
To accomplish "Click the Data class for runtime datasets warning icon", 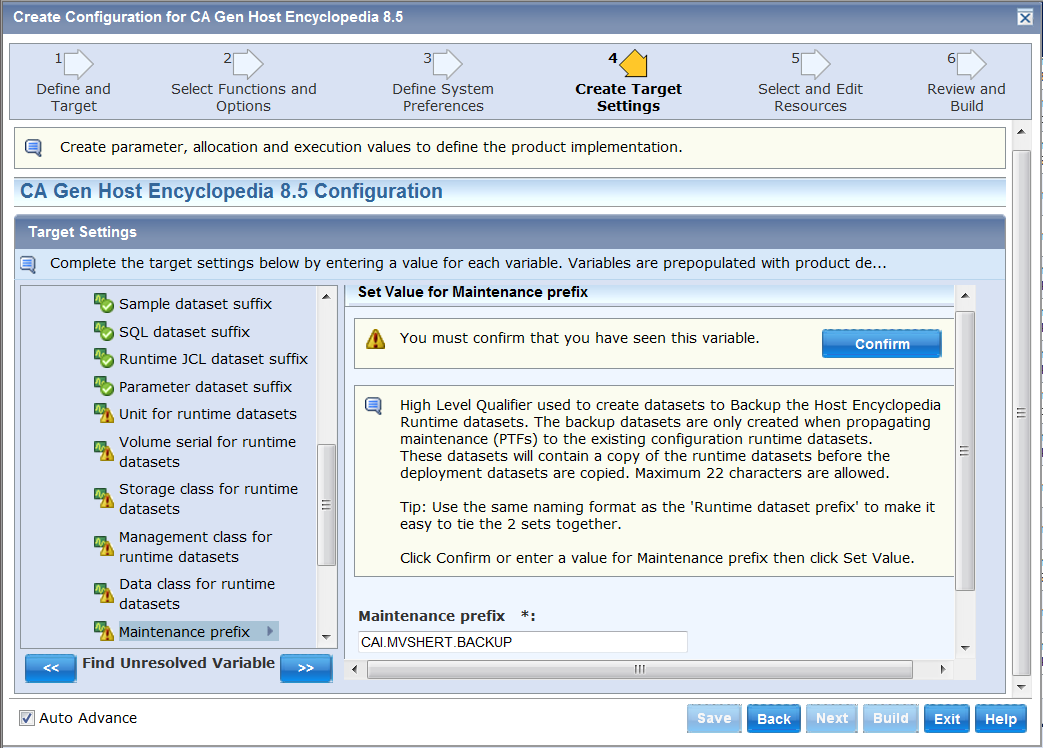I will (104, 594).
